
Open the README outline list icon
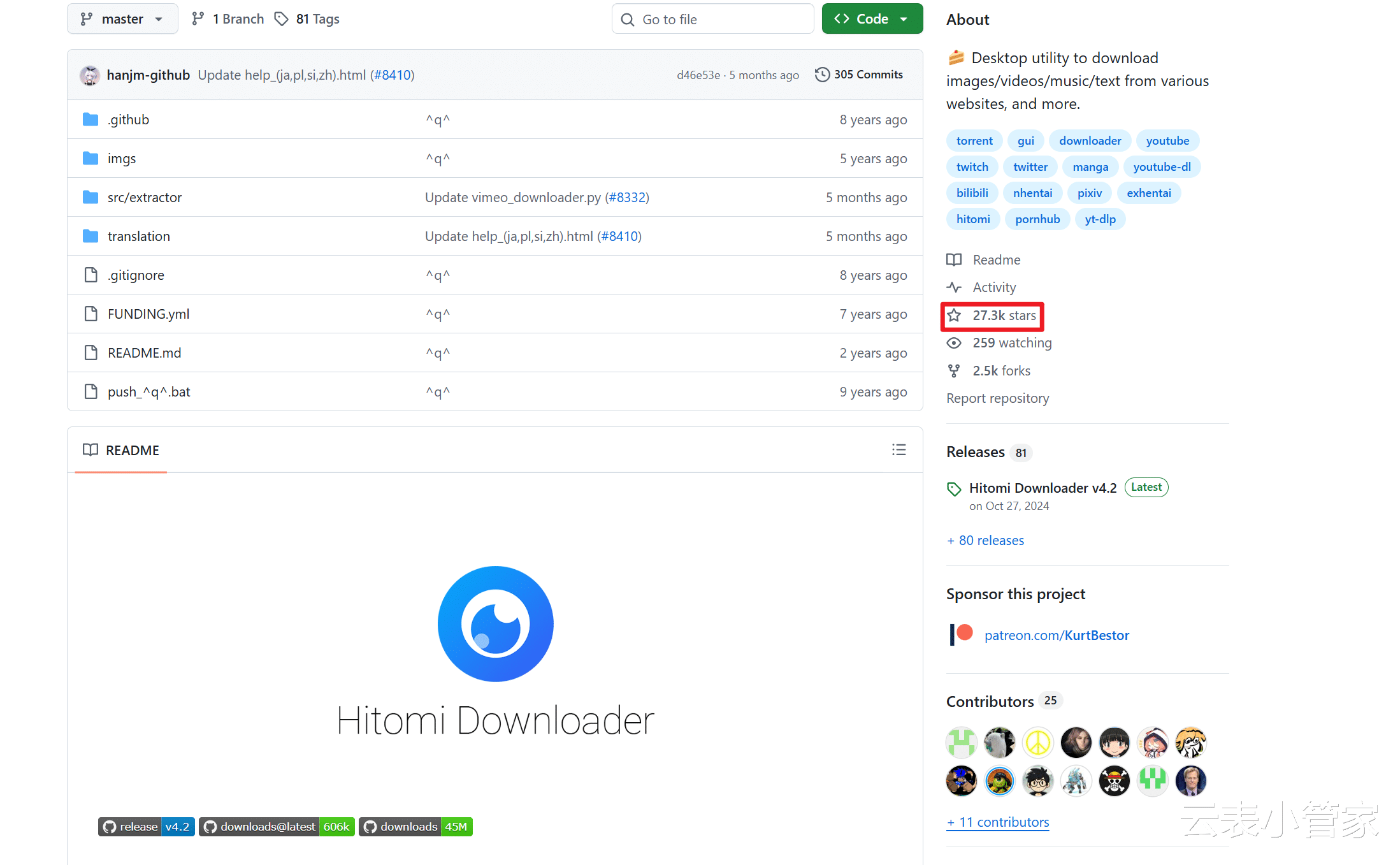coord(898,450)
